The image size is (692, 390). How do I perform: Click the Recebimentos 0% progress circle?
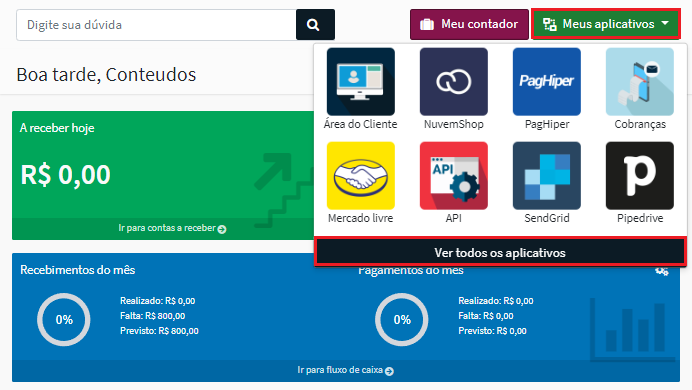click(x=64, y=319)
